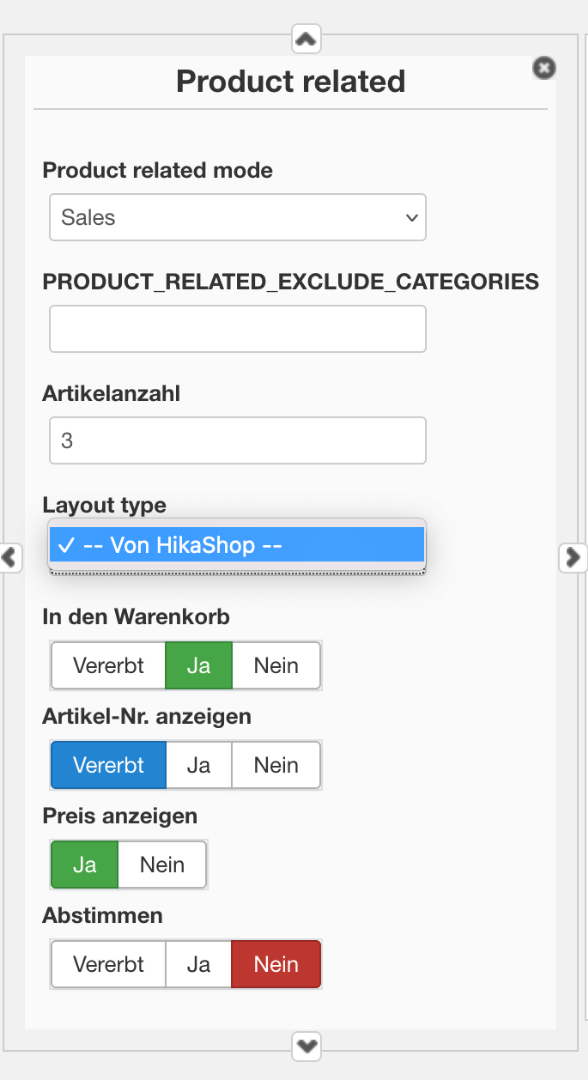
Task: Click the Artikelanzahl number field
Action: coord(238,440)
